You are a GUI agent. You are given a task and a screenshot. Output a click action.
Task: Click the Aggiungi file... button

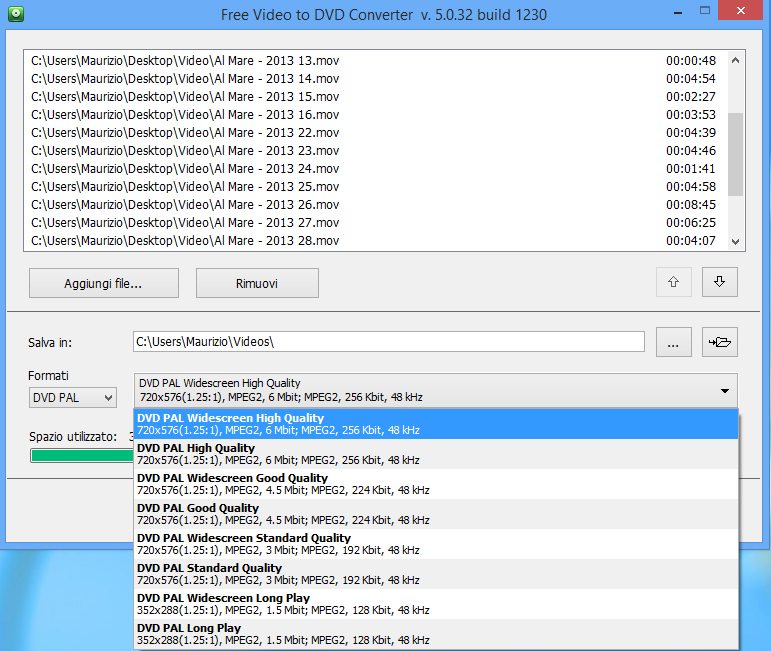[x=104, y=283]
